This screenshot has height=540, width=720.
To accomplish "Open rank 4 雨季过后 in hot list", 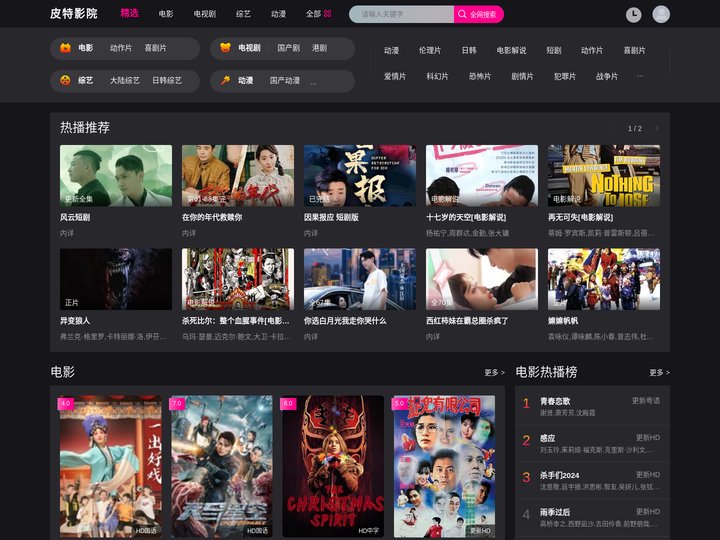I will coord(592,518).
